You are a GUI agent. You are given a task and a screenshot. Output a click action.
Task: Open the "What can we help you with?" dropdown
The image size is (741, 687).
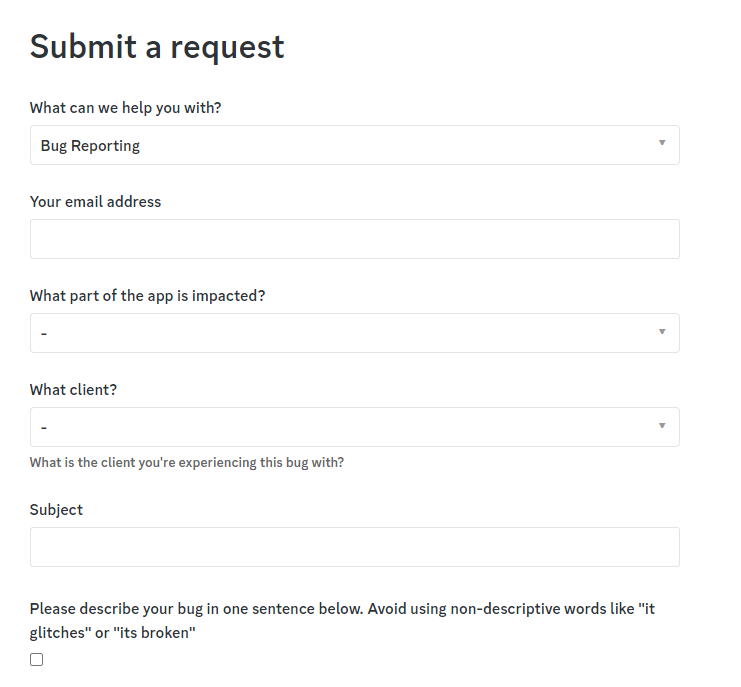click(354, 145)
